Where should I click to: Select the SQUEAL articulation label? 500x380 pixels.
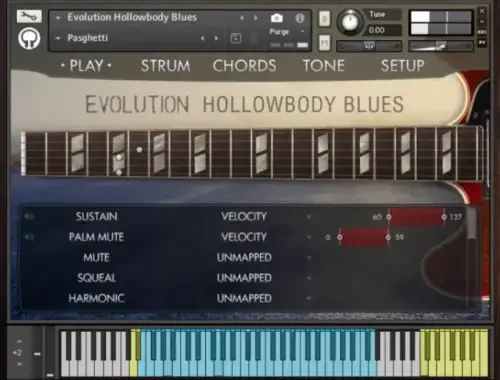pyautogui.click(x=97, y=278)
